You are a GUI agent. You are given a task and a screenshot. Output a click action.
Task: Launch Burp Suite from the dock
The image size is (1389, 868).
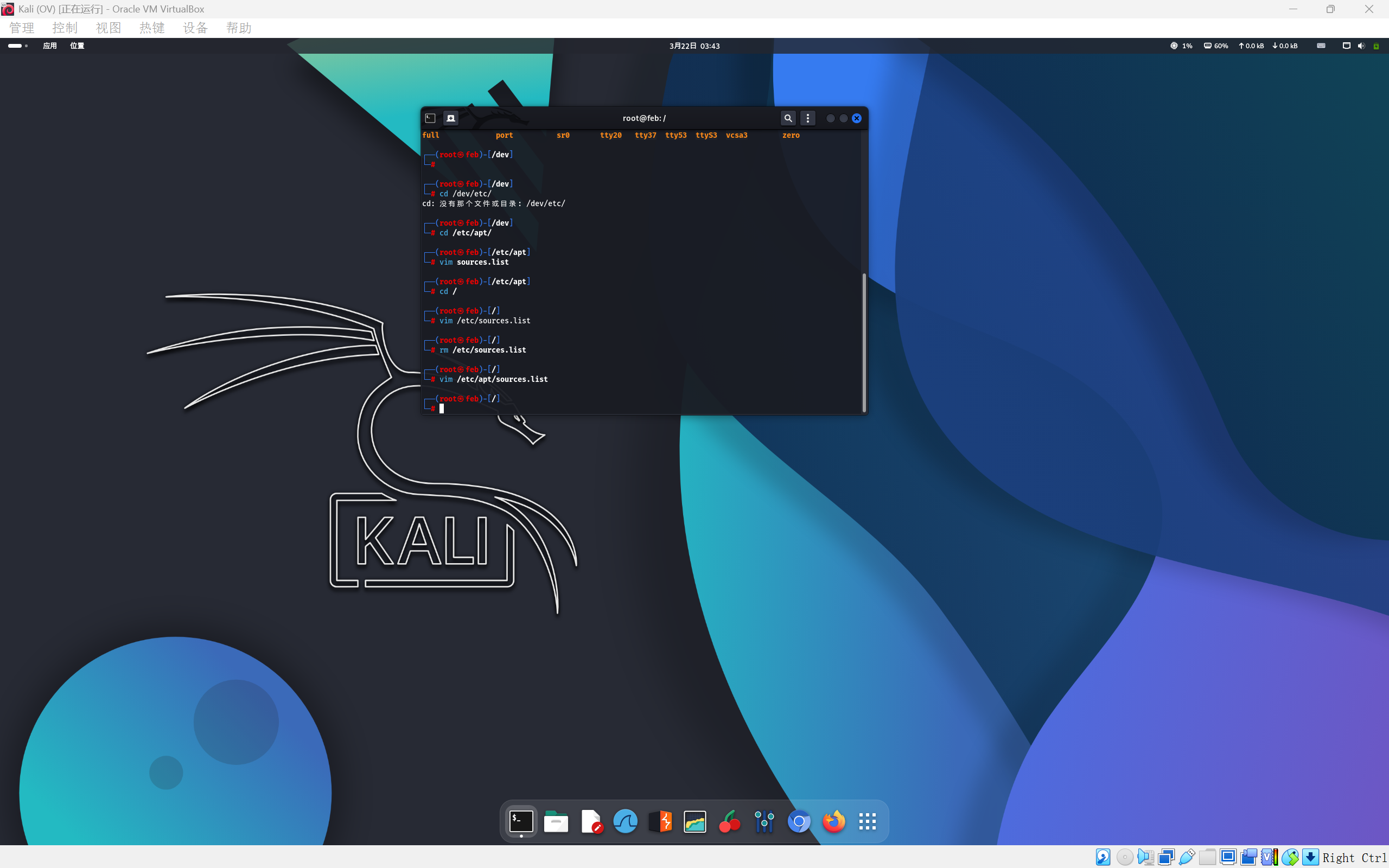tap(660, 821)
